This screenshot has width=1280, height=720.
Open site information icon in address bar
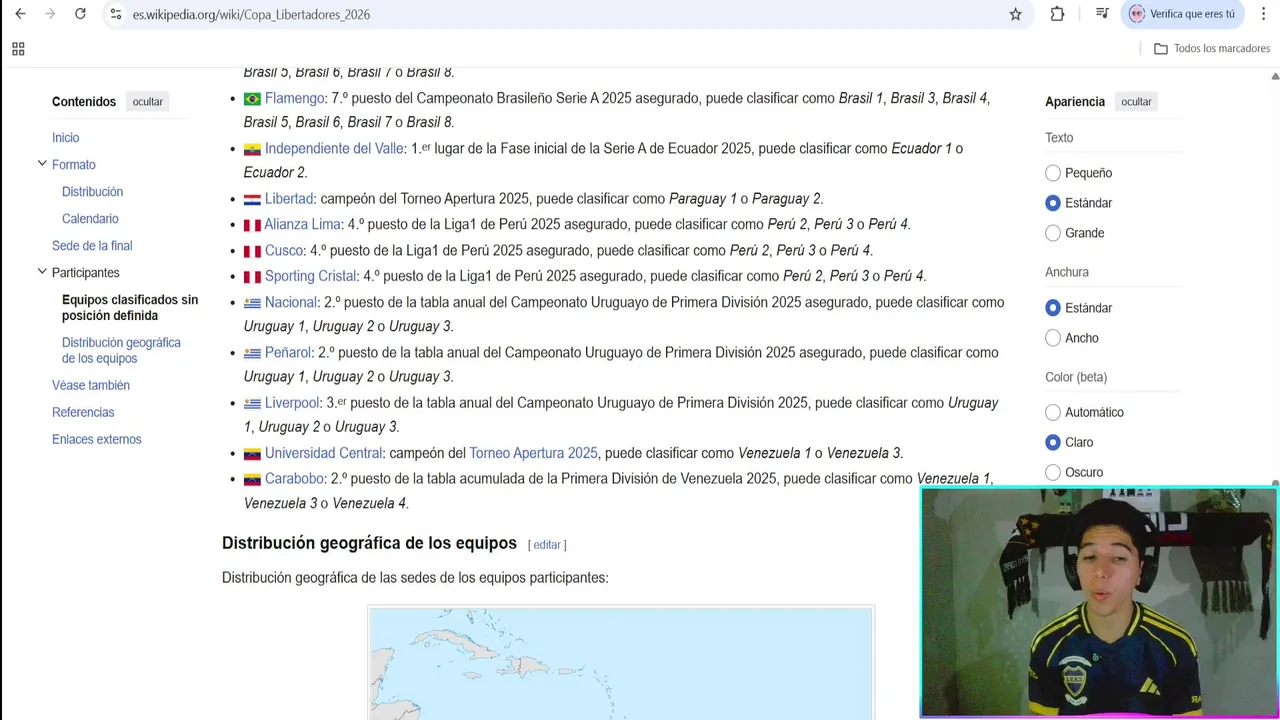116,14
